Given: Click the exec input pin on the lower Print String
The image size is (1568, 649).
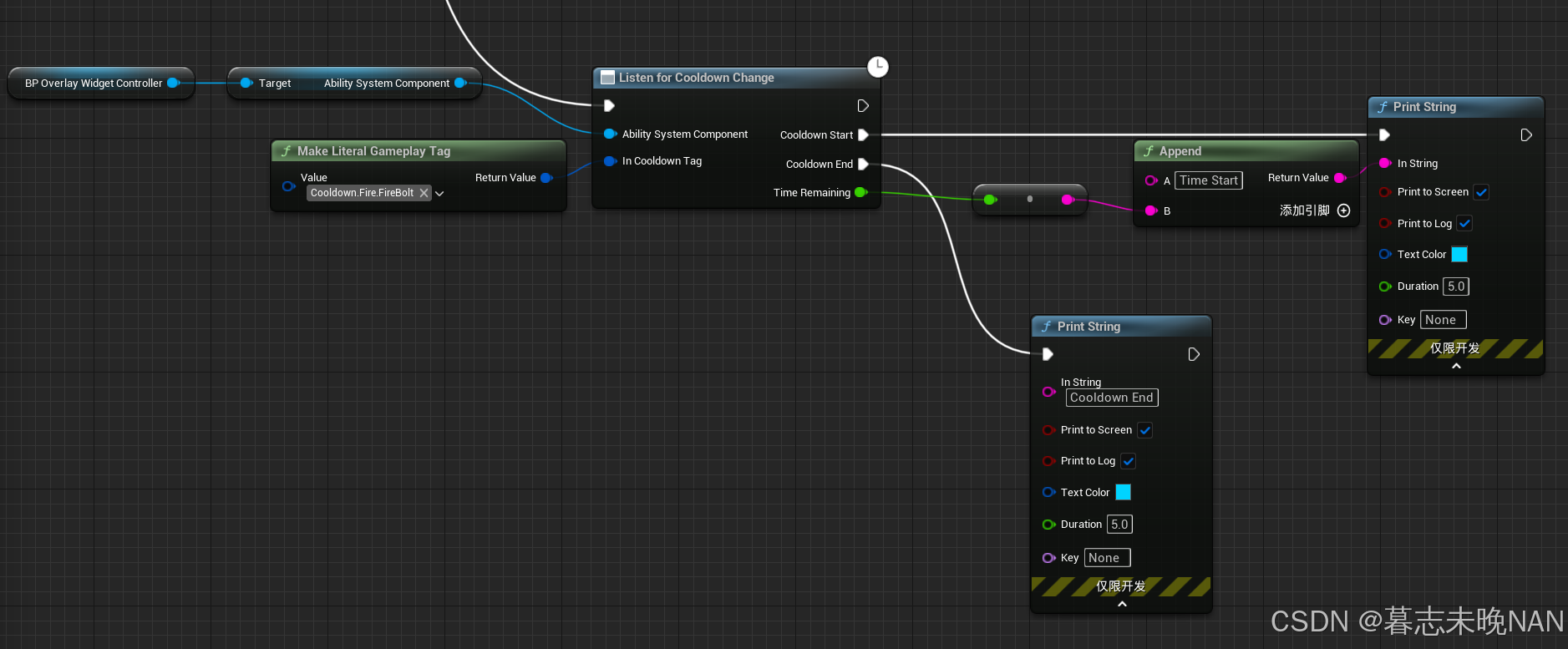Looking at the screenshot, I should pos(1048,354).
